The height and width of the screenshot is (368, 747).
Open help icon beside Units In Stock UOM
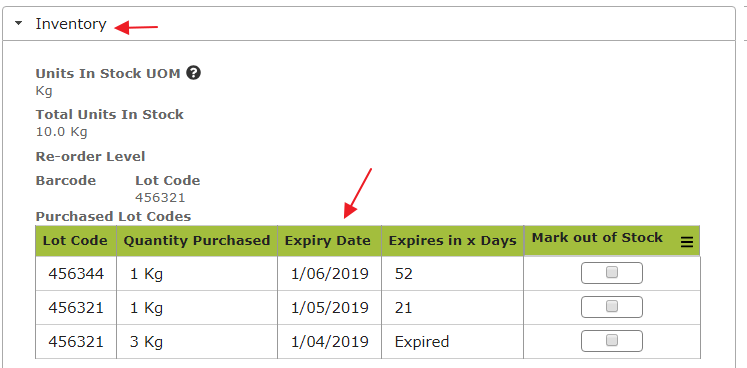(193, 73)
